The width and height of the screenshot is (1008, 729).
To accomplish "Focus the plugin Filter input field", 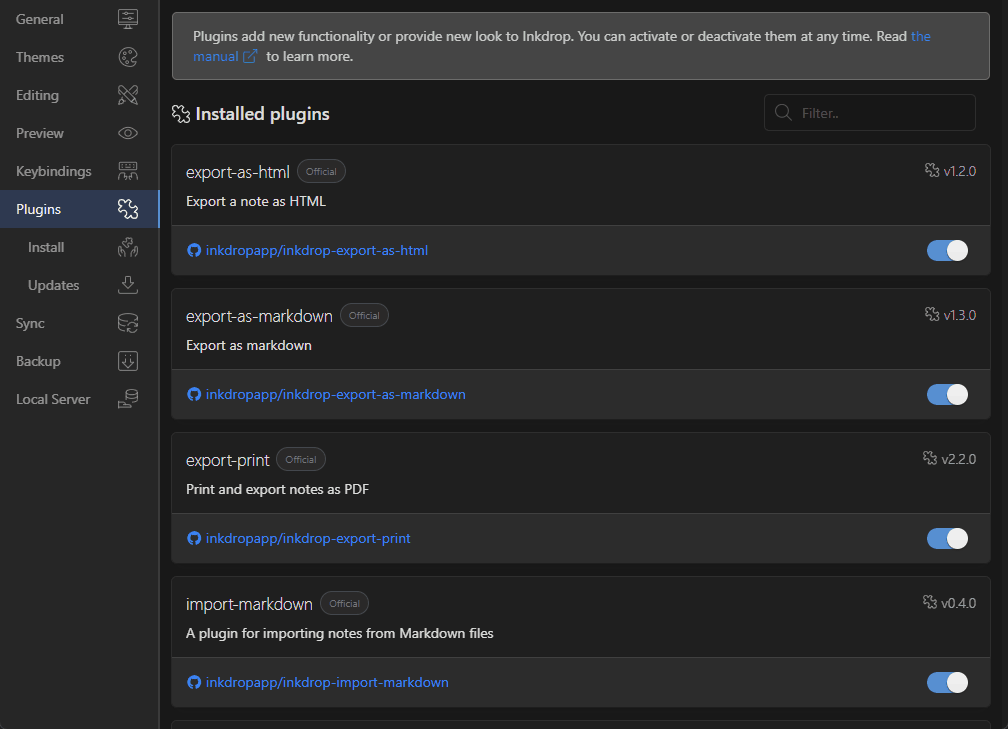I will tap(869, 112).
